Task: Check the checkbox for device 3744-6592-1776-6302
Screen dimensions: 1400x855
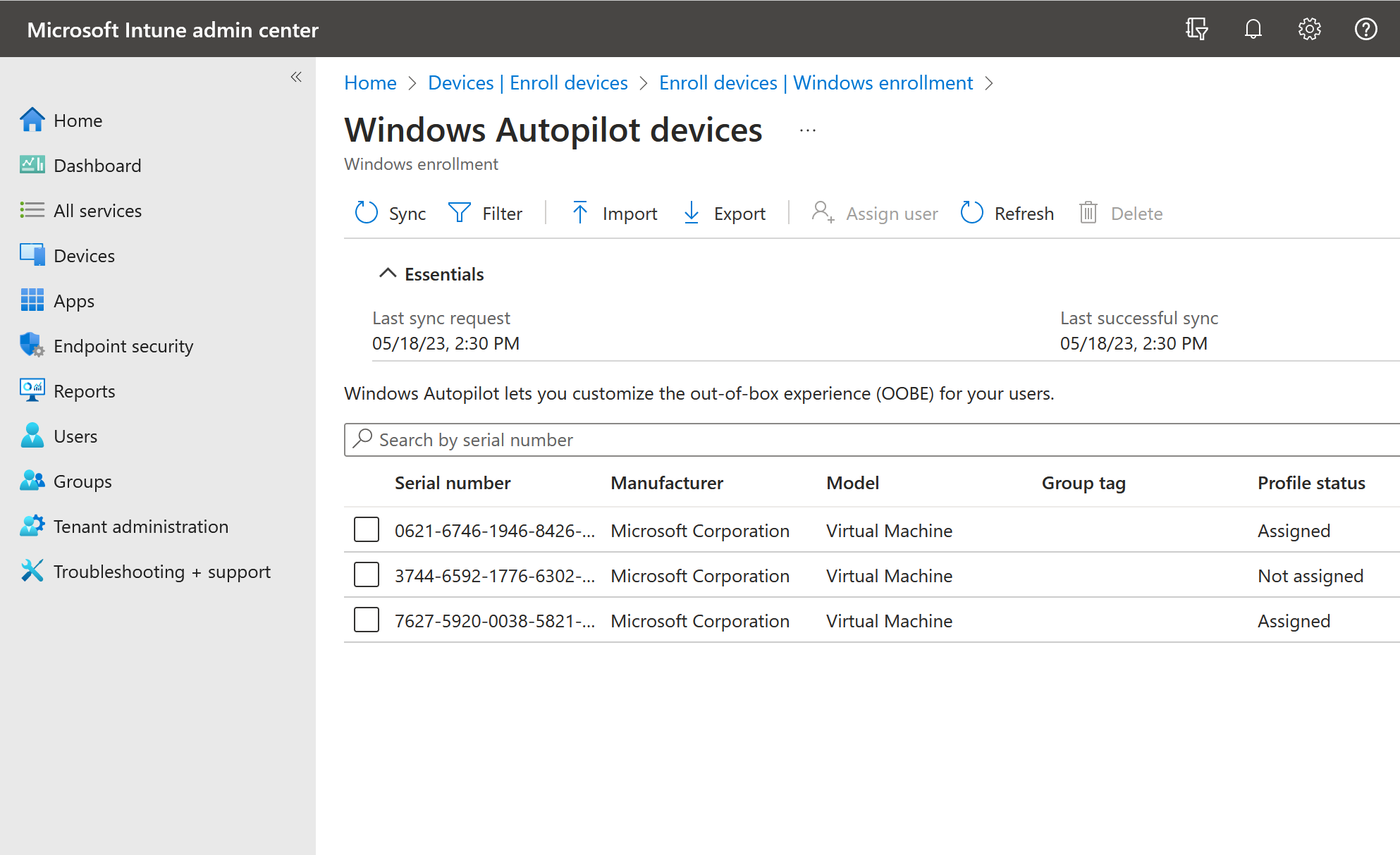Action: [x=366, y=574]
